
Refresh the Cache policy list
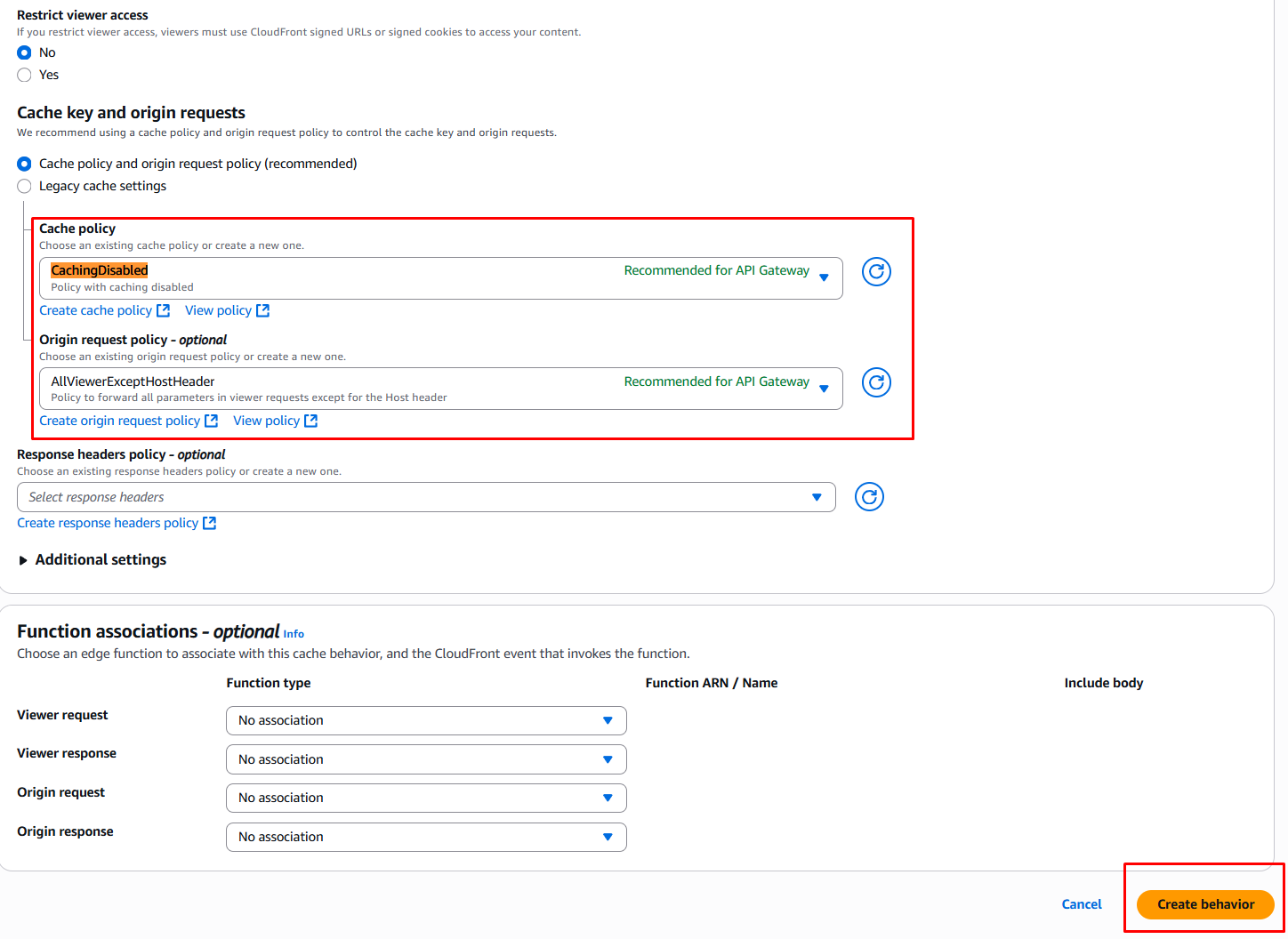(x=876, y=271)
